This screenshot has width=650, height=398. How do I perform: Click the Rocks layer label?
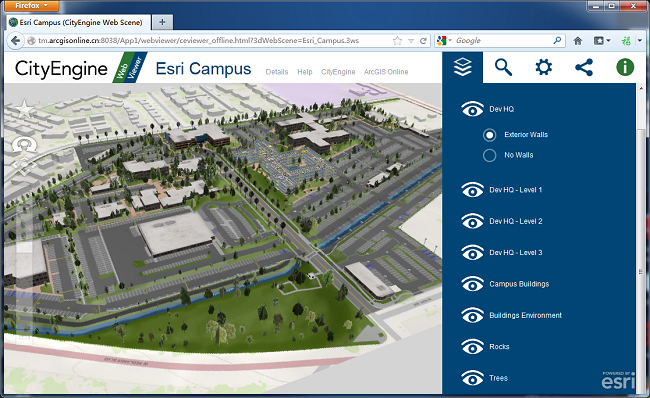coord(499,347)
